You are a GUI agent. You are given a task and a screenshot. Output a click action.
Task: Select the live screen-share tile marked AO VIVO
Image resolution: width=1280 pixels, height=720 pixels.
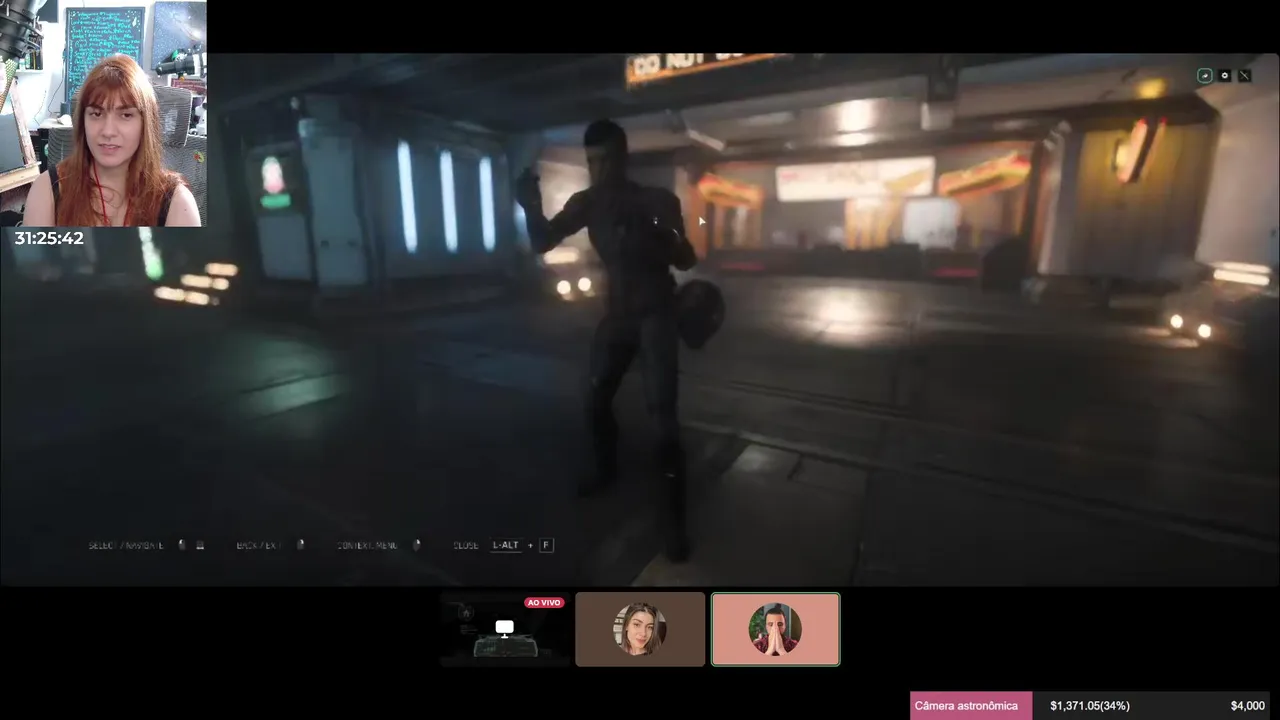[505, 629]
